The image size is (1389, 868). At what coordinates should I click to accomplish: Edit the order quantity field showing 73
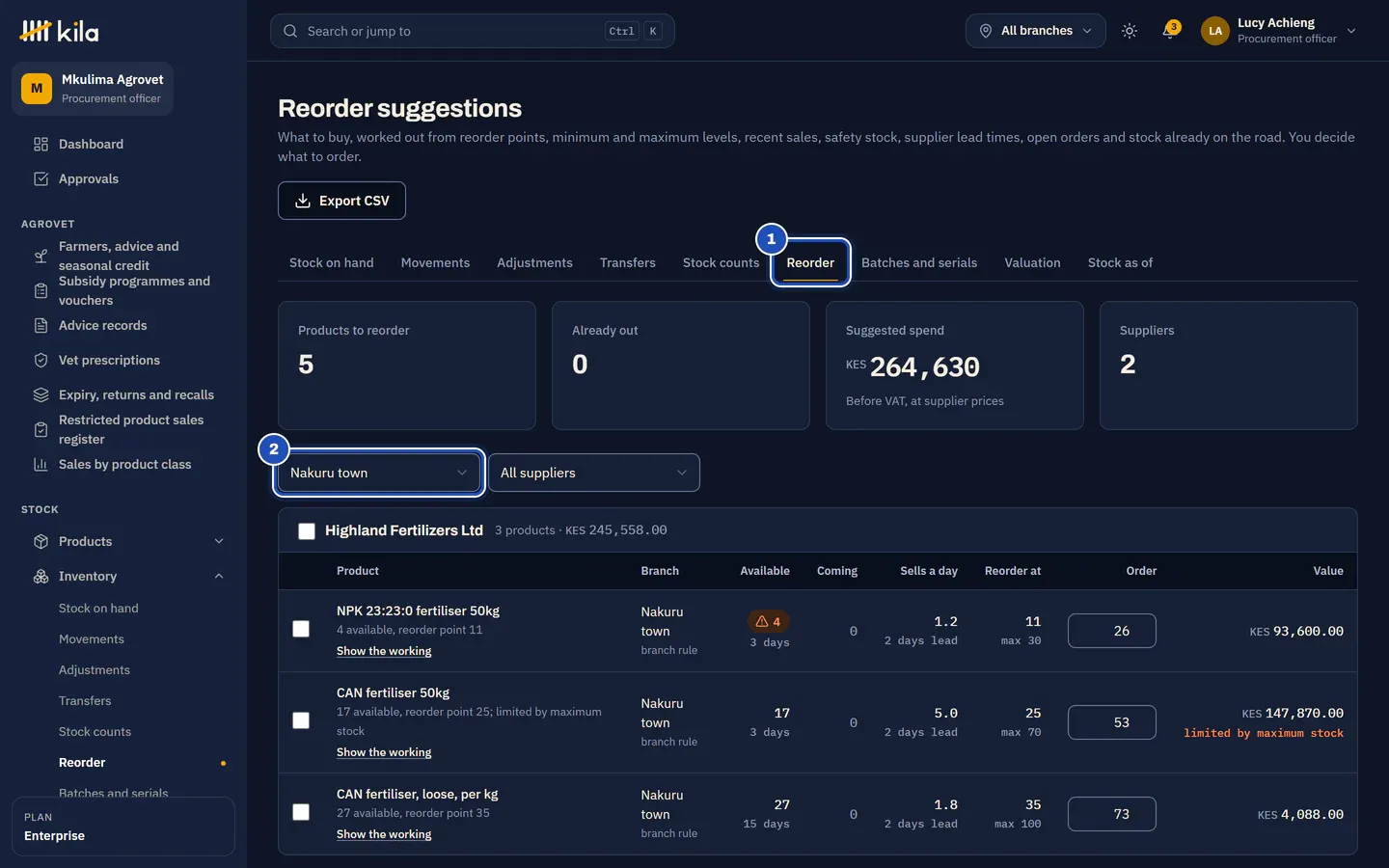click(x=1112, y=814)
